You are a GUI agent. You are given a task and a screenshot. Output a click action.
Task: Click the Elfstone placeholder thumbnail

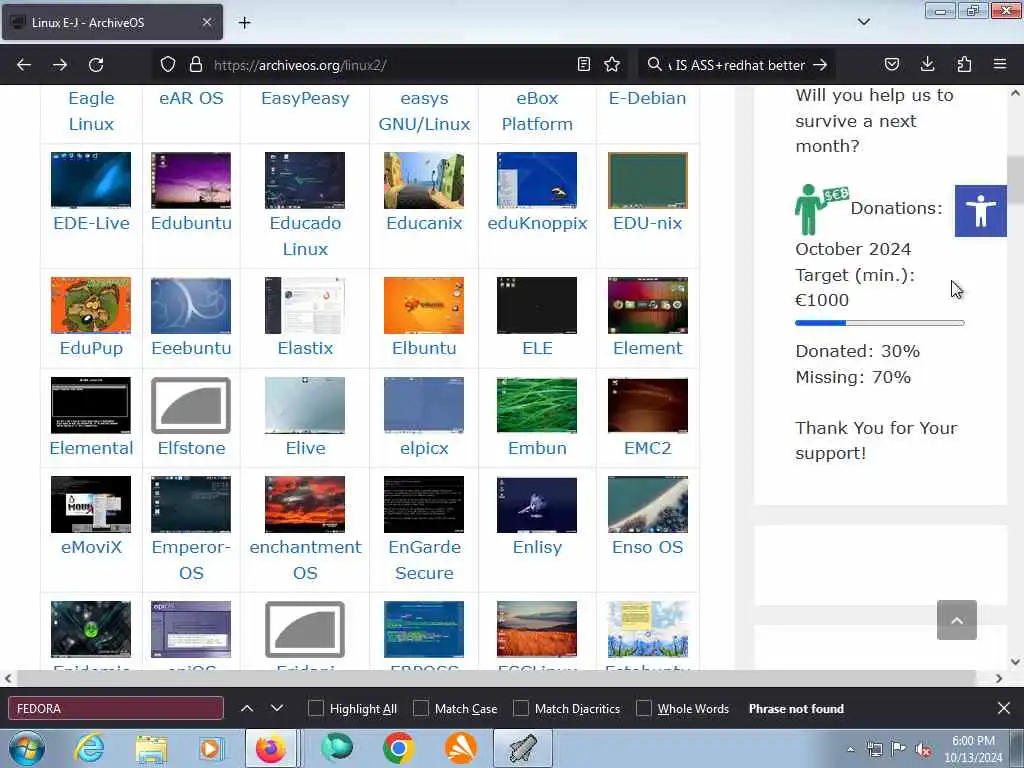191,405
